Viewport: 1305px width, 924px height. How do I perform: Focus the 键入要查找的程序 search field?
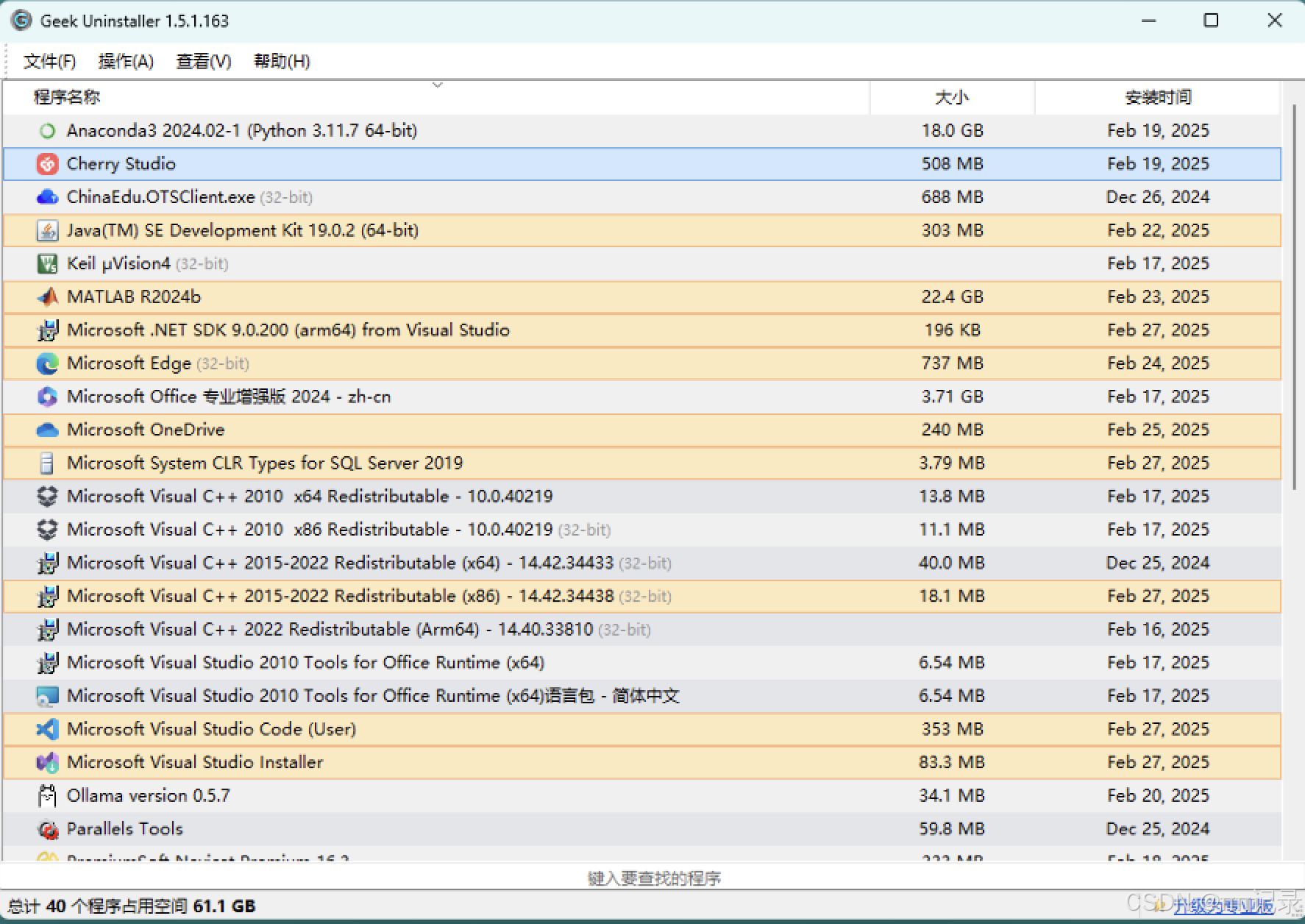(652, 878)
